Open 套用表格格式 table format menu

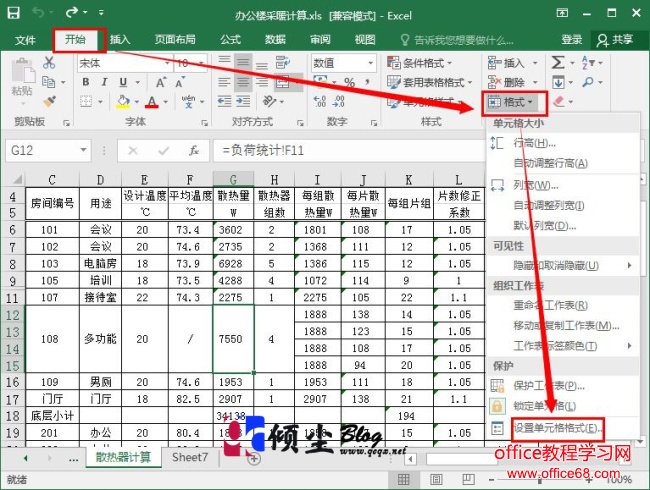[429, 82]
